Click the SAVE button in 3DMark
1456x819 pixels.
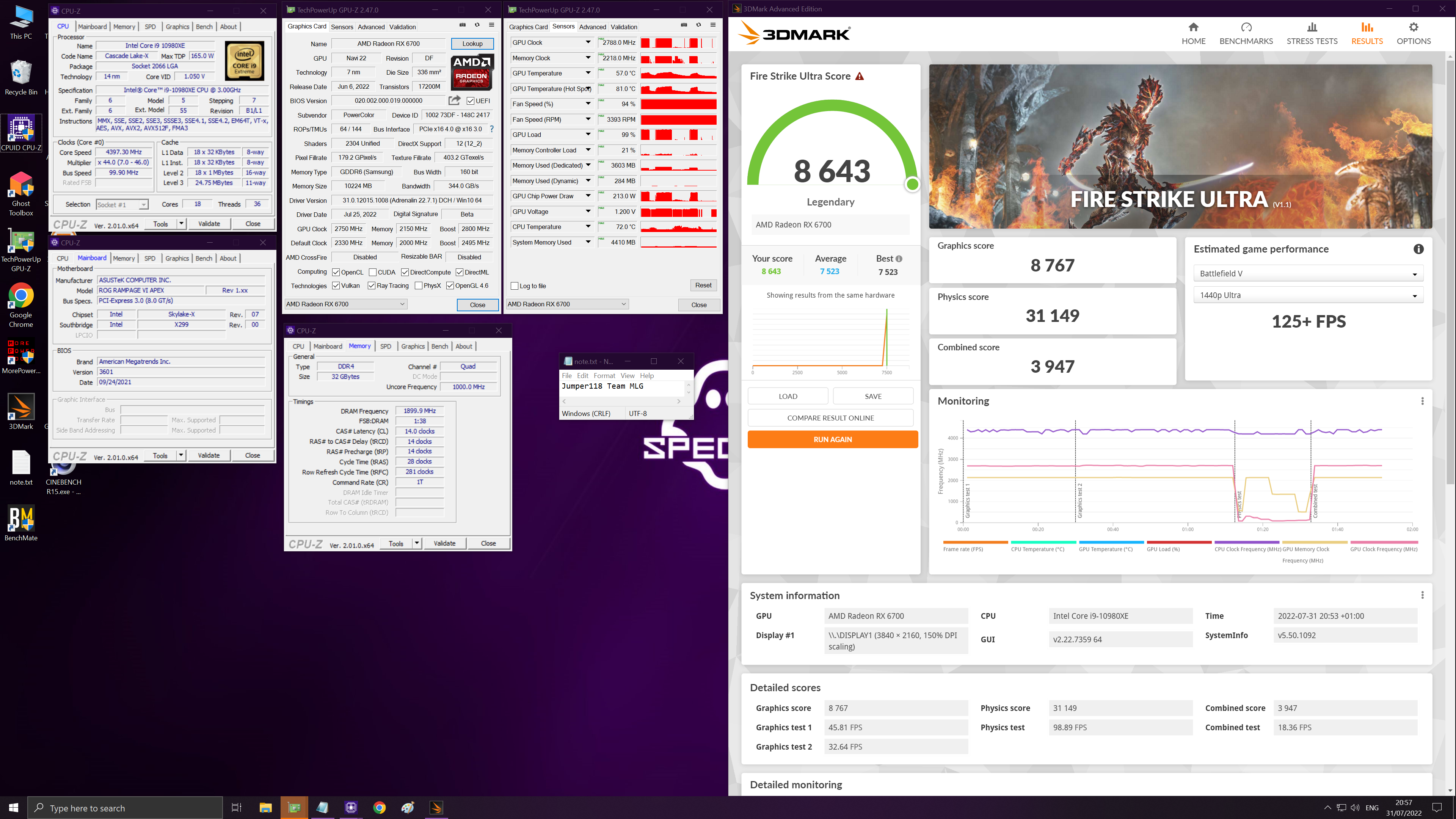click(x=873, y=396)
